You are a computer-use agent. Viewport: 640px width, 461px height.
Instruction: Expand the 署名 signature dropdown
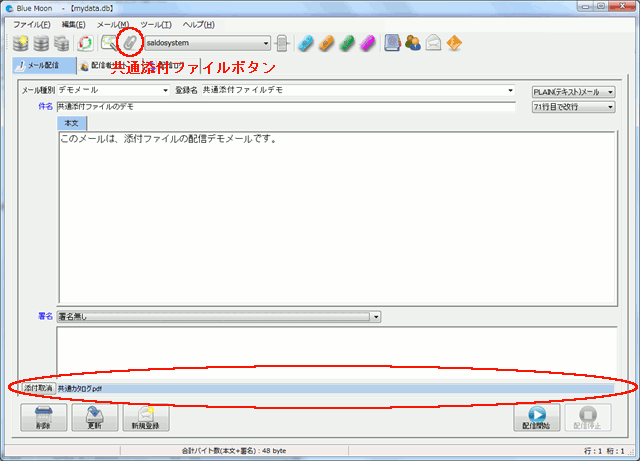click(x=375, y=317)
